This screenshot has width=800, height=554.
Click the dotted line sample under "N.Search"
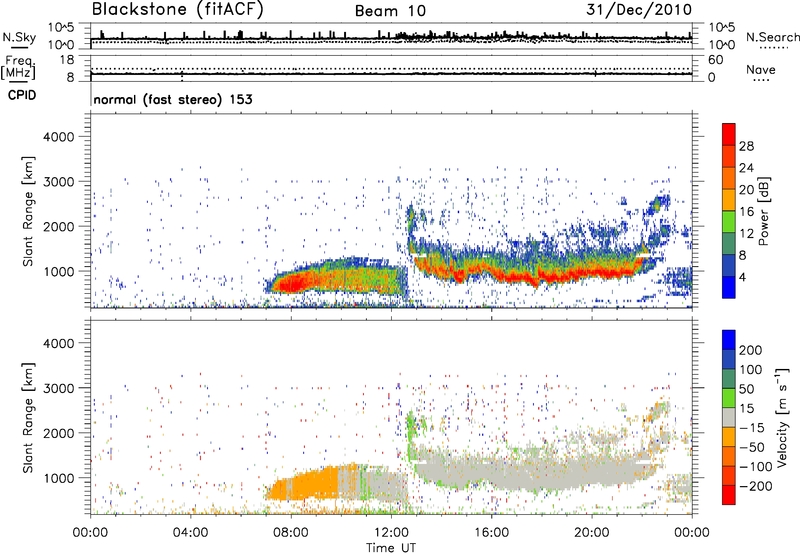772,48
